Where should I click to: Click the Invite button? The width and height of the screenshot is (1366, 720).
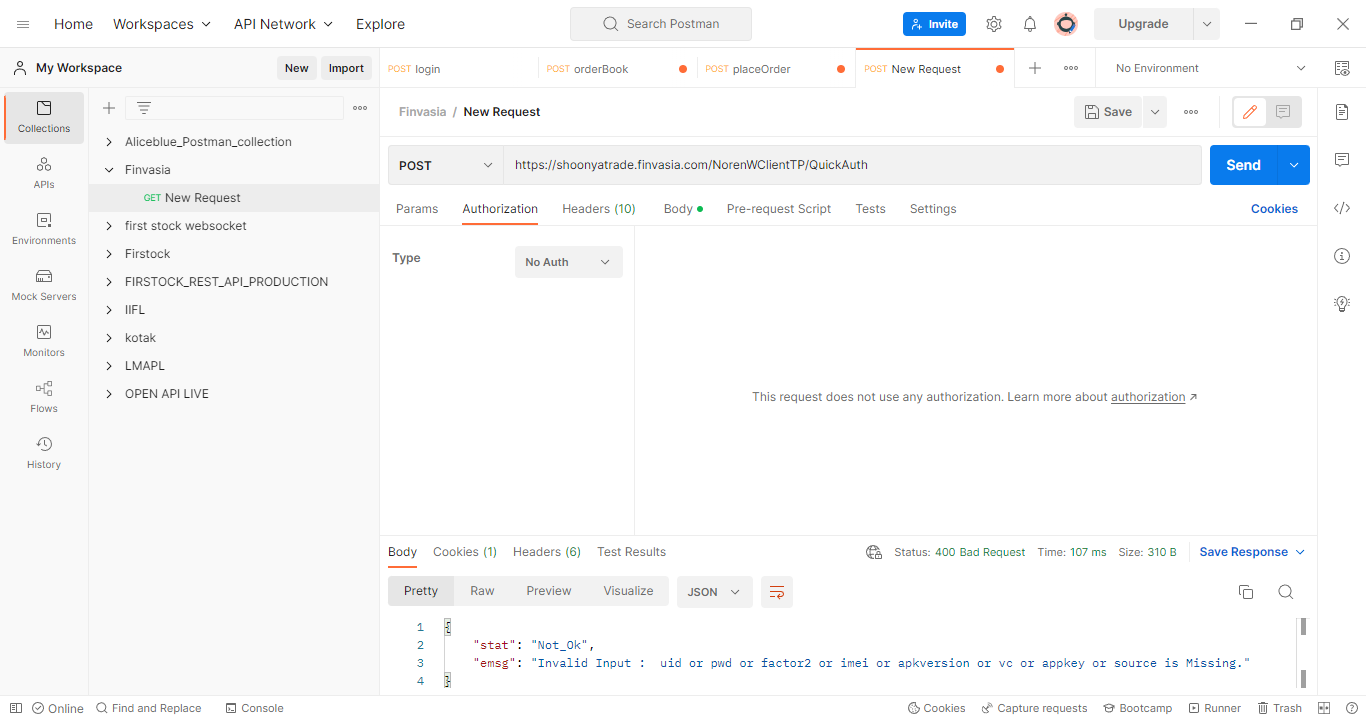click(x=934, y=24)
